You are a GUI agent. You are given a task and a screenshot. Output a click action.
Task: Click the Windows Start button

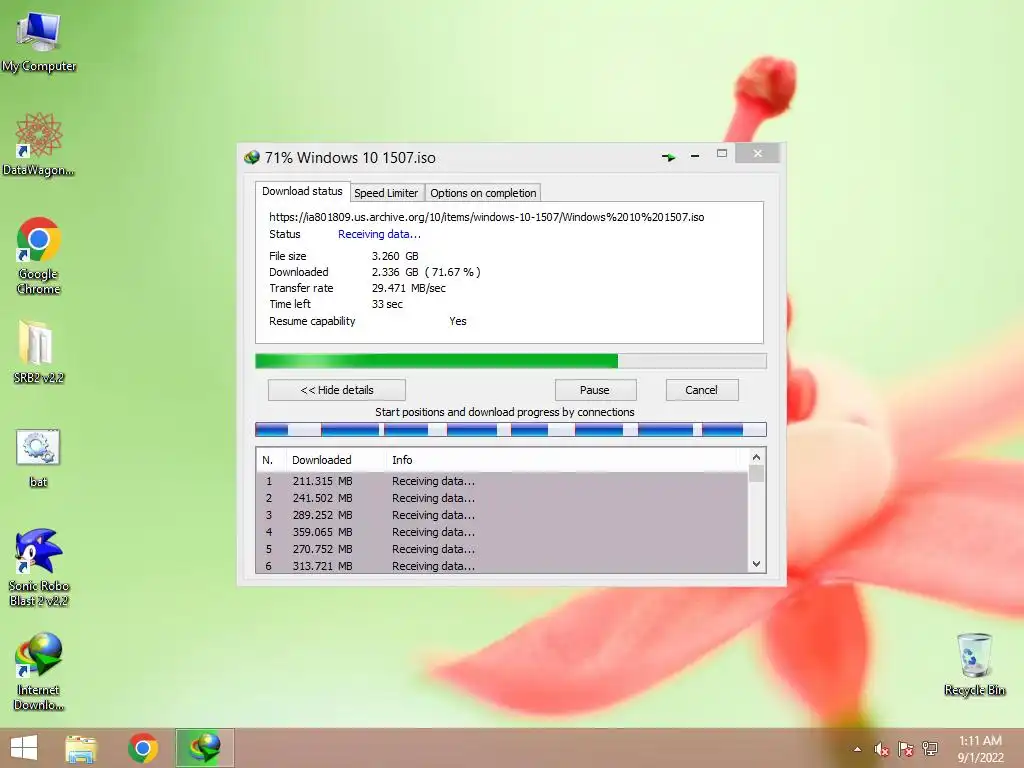click(x=24, y=748)
